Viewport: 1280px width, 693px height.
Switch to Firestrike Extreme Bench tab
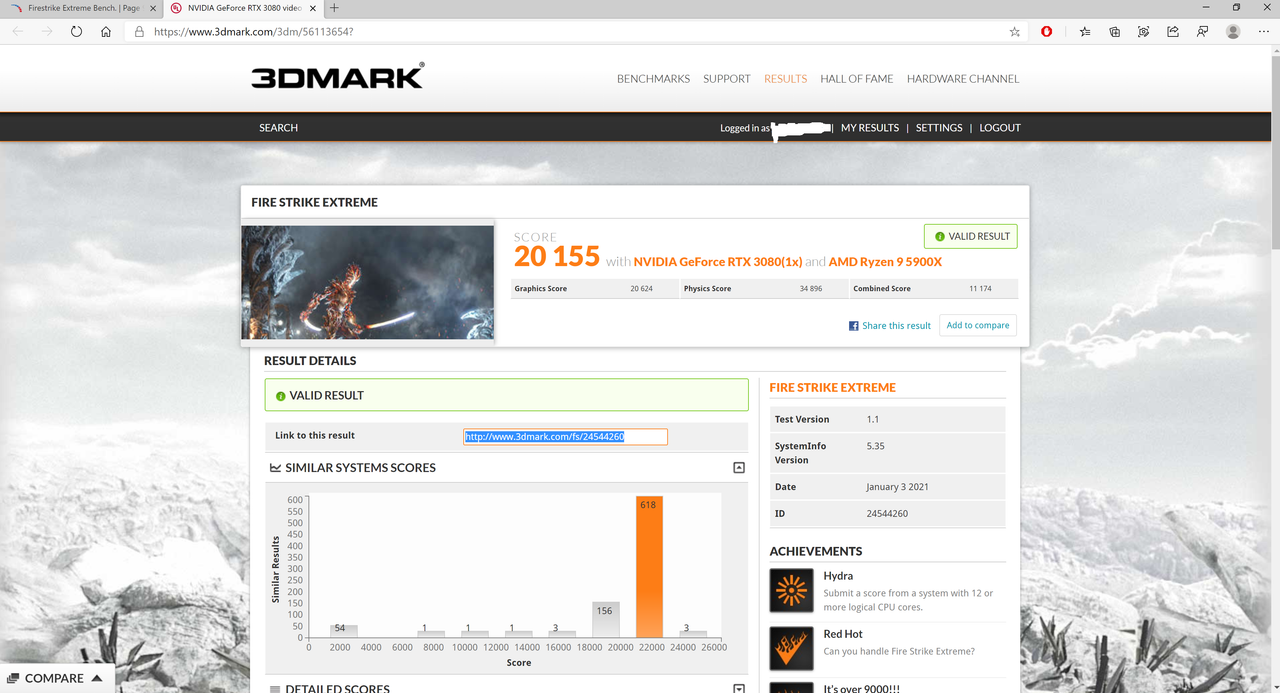[x=82, y=8]
